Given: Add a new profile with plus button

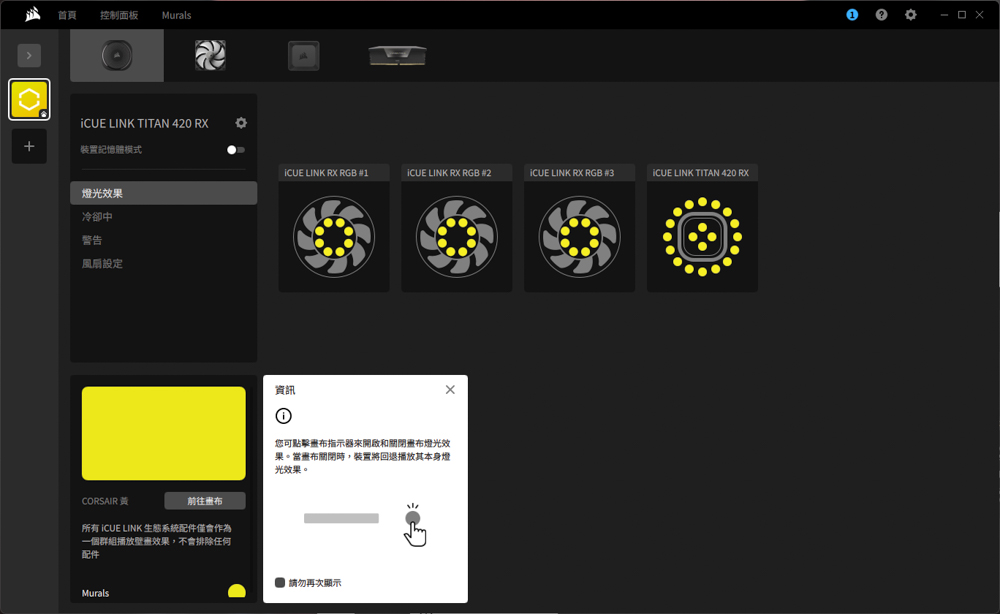Looking at the screenshot, I should coord(29,147).
